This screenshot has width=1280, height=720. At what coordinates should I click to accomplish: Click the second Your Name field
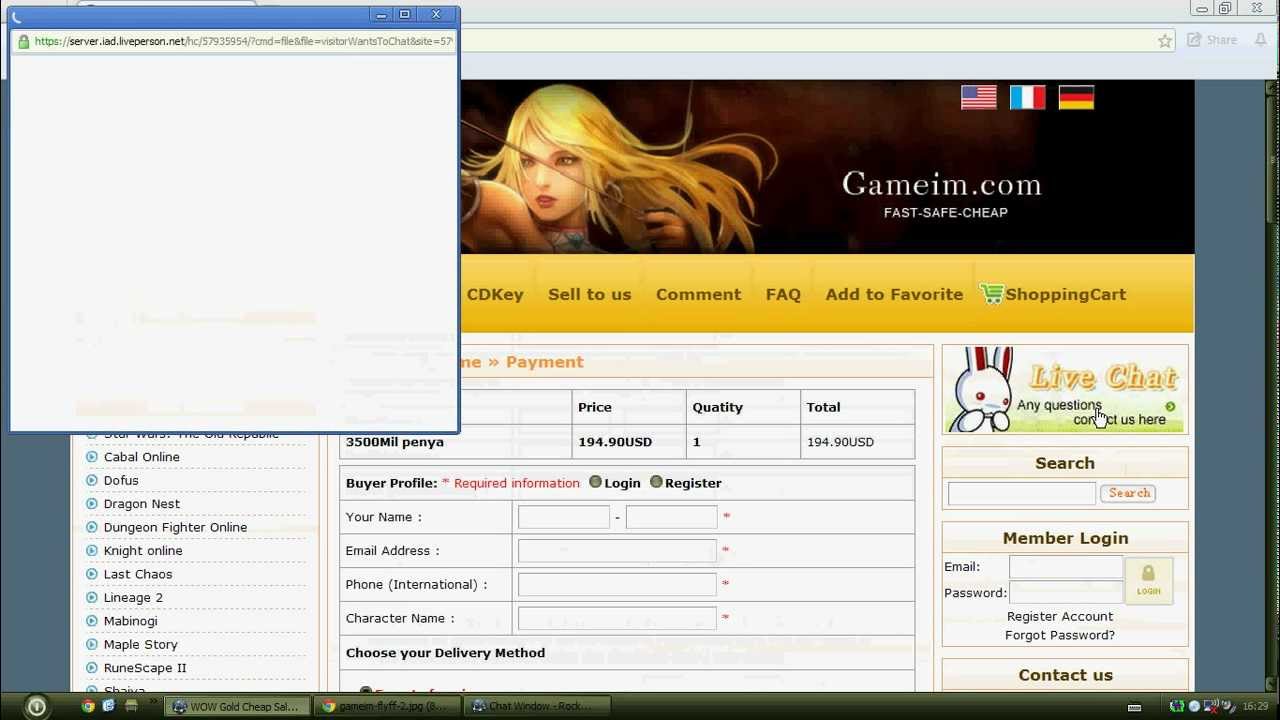pos(671,517)
